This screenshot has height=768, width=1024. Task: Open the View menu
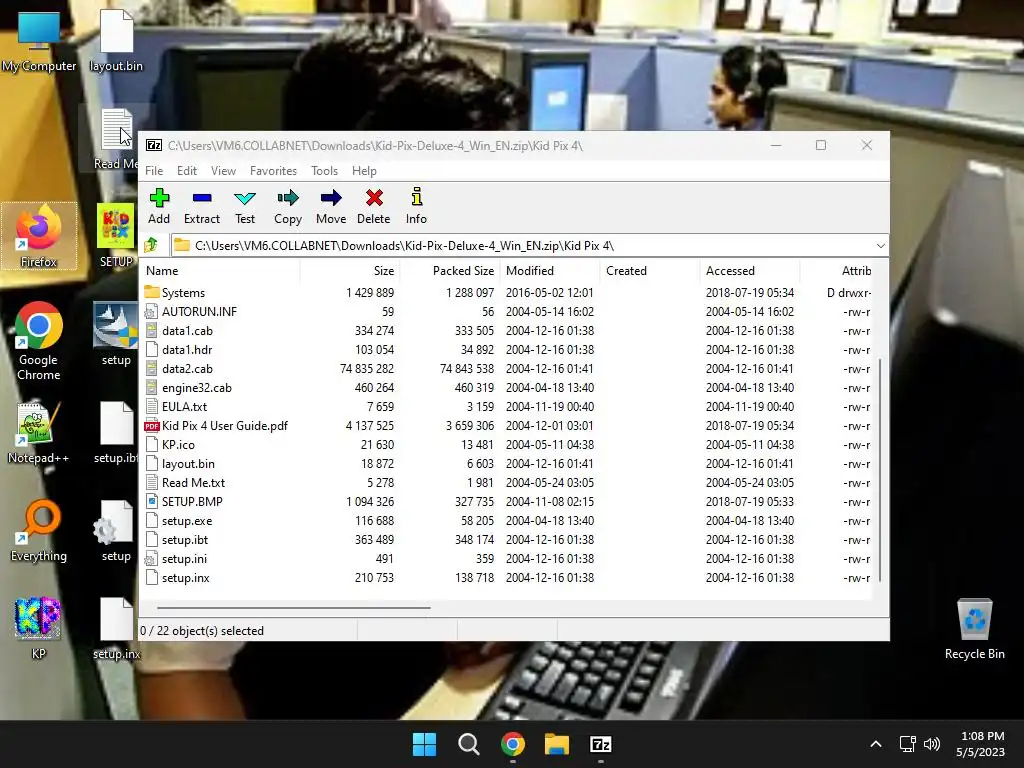point(223,170)
